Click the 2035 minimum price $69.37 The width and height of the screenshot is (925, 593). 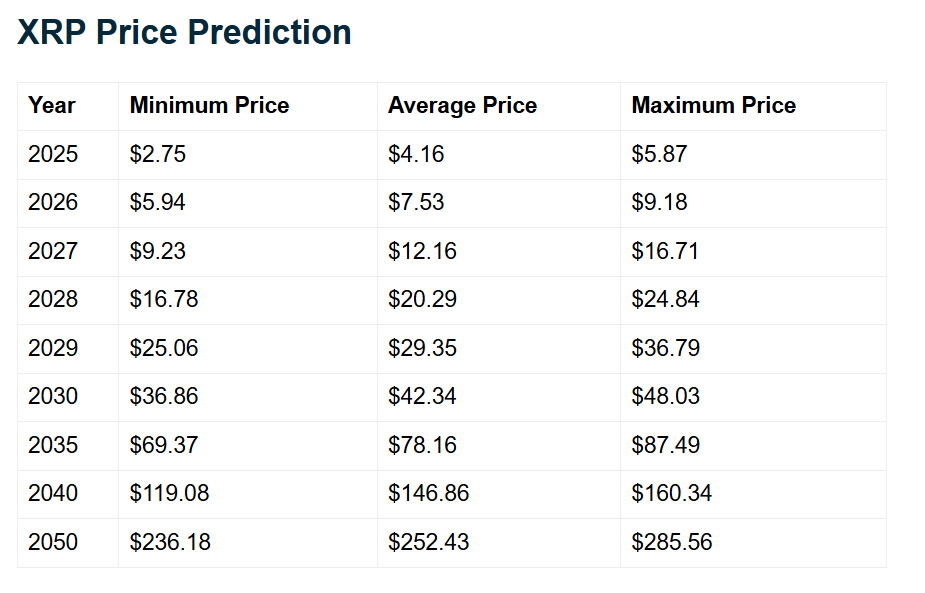point(164,445)
